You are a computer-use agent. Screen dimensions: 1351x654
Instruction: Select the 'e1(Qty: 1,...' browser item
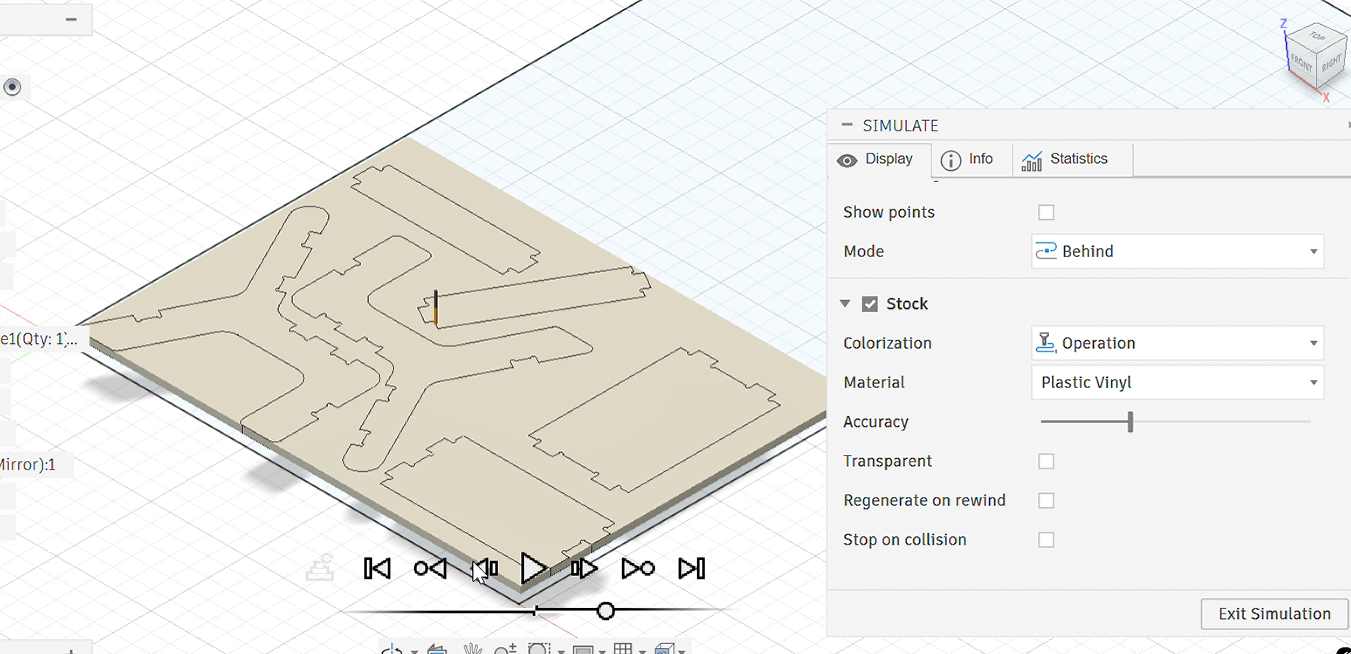[x=39, y=339]
